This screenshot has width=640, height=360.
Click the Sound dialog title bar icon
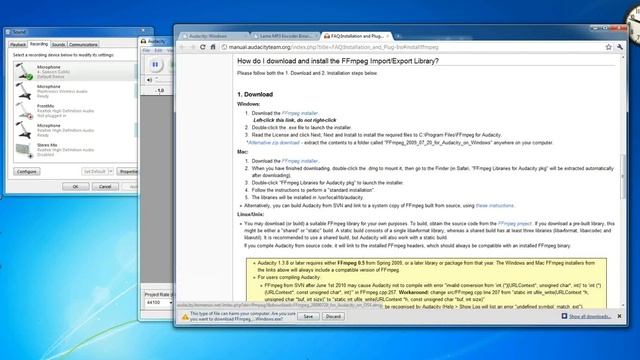click(8, 32)
